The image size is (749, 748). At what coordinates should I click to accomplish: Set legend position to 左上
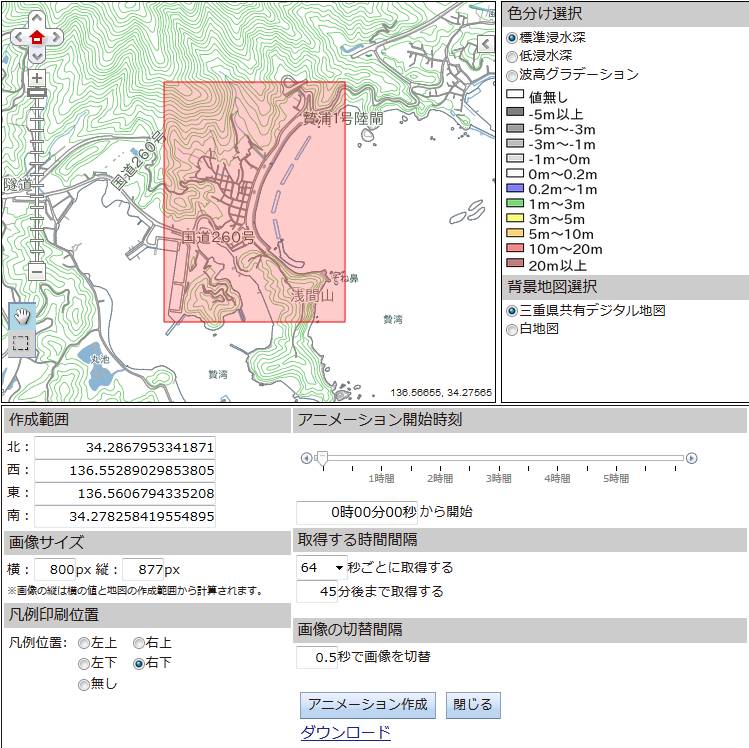[x=84, y=642]
